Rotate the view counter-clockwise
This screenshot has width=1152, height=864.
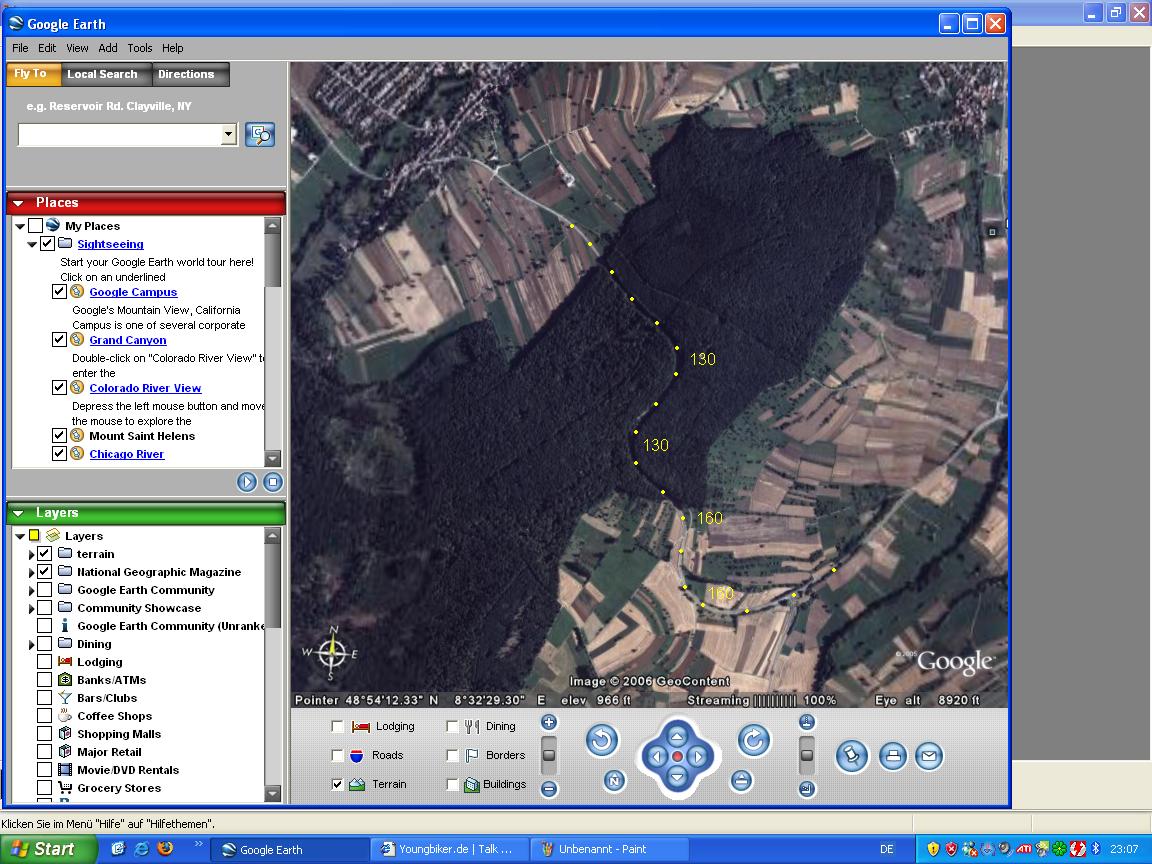602,740
